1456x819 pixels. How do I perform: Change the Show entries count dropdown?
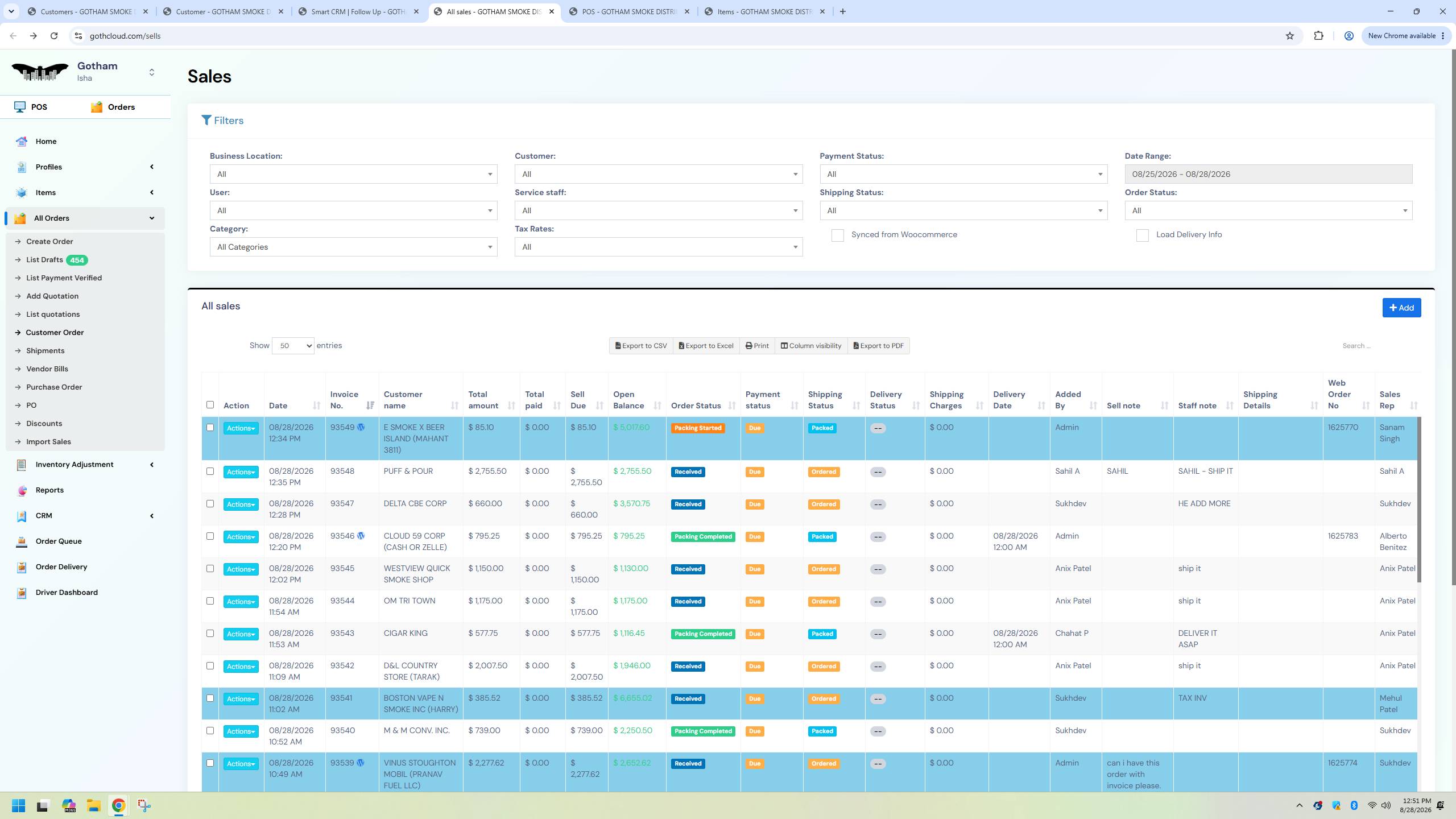coord(293,346)
